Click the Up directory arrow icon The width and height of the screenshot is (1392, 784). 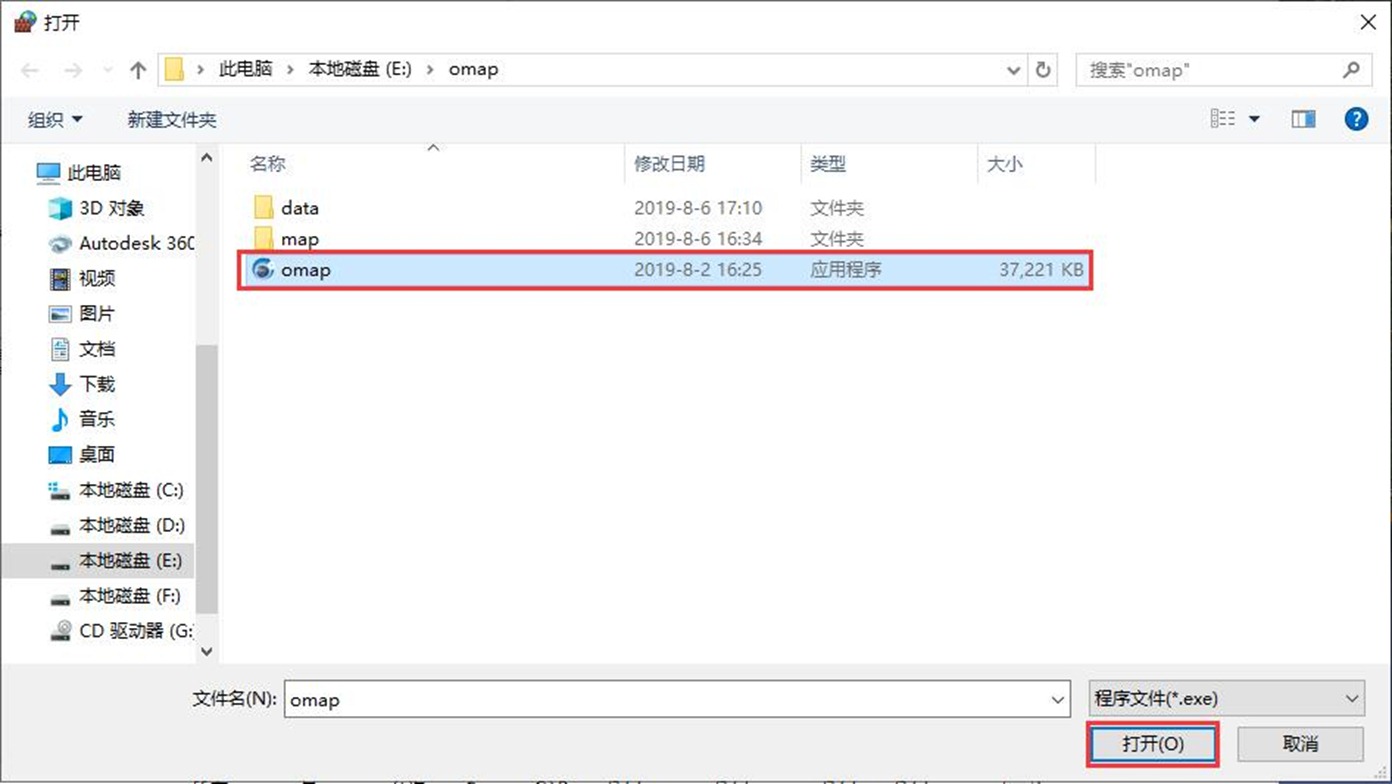tap(138, 70)
